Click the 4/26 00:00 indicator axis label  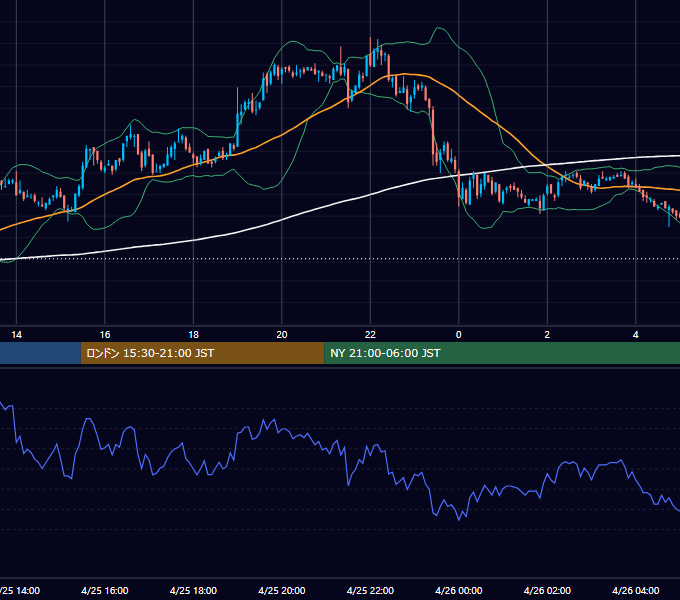(x=459, y=591)
